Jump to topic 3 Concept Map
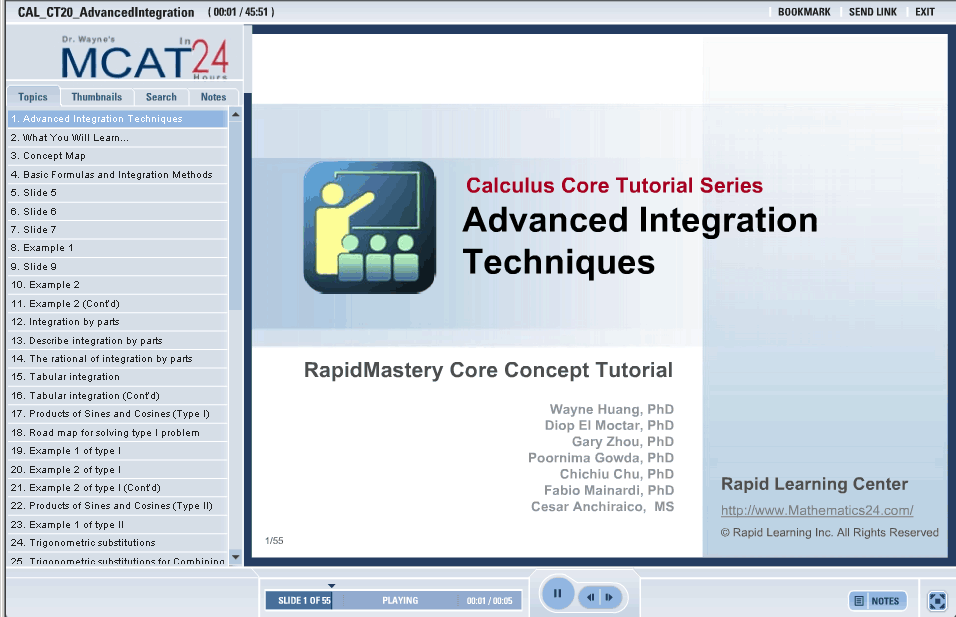The height and width of the screenshot is (617, 956). point(48,156)
